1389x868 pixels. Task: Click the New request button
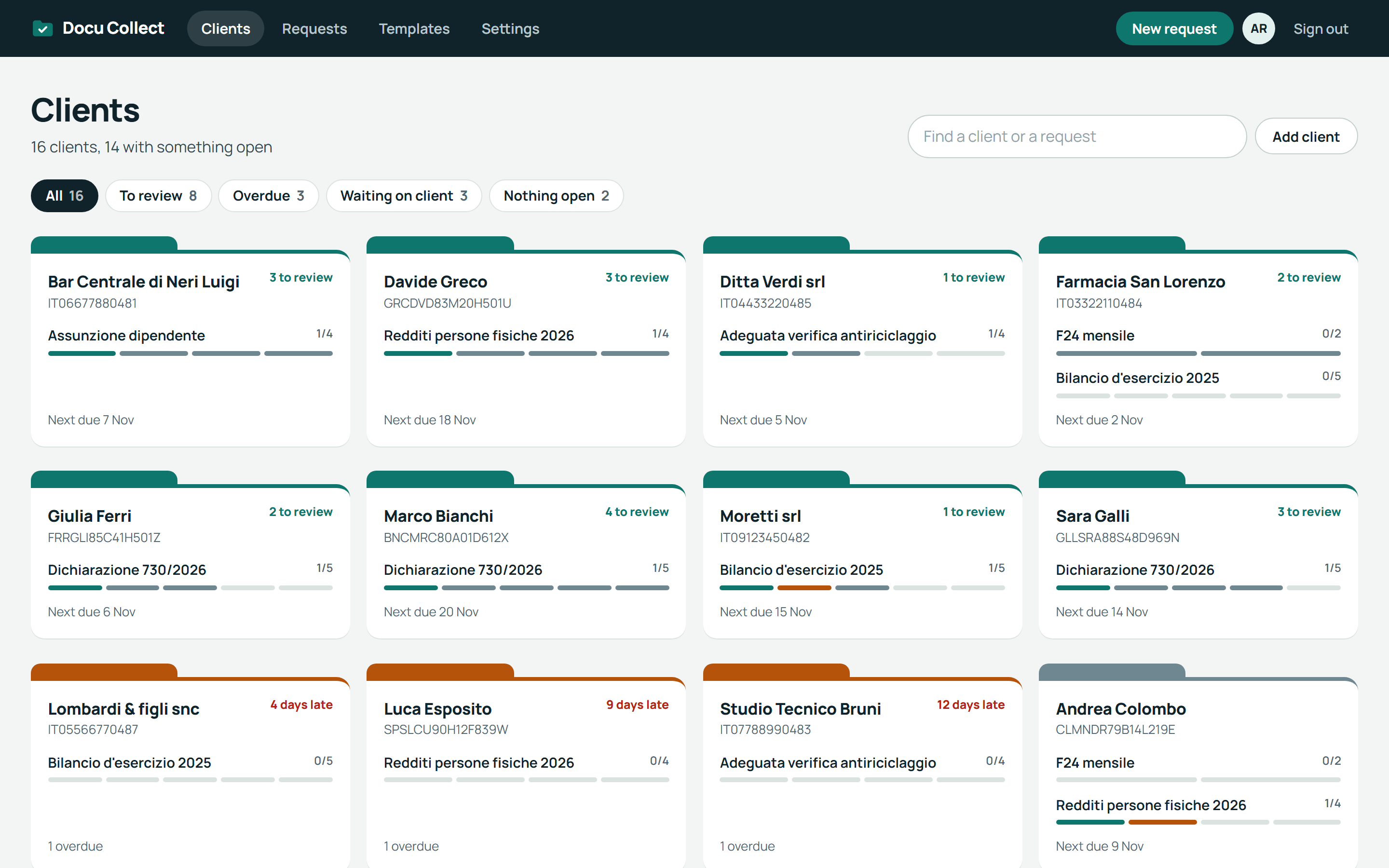coord(1174,28)
